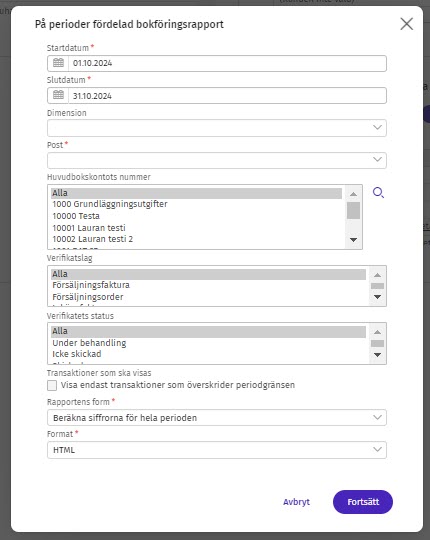
Task: Click account list scroll up arrow
Action: pyautogui.click(x=353, y=194)
